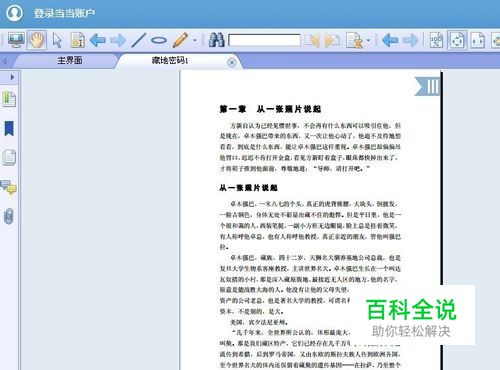Open the comments annotations sidebar icon
This screenshot has width=500, height=370.
tap(9, 187)
